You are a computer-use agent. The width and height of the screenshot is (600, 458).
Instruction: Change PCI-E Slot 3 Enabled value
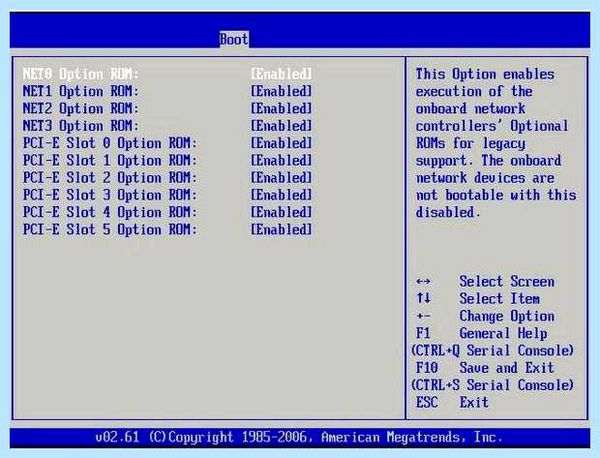coord(281,195)
